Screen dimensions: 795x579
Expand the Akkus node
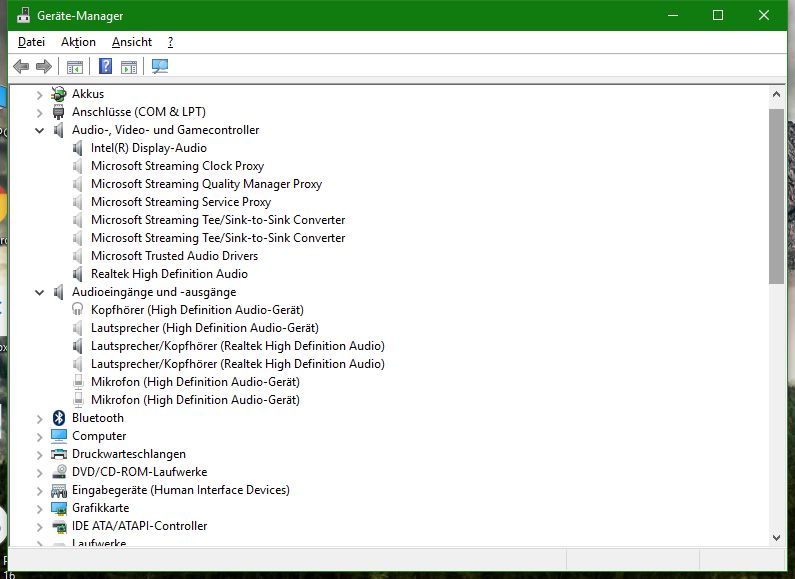40,94
